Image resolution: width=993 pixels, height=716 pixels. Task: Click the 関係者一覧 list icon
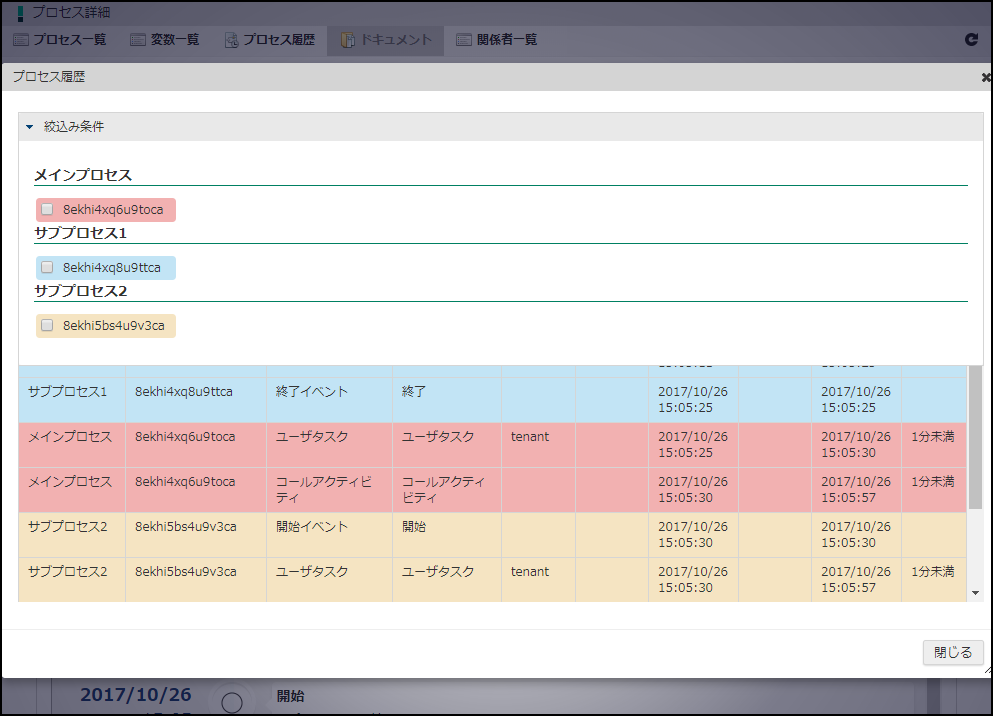coord(464,40)
